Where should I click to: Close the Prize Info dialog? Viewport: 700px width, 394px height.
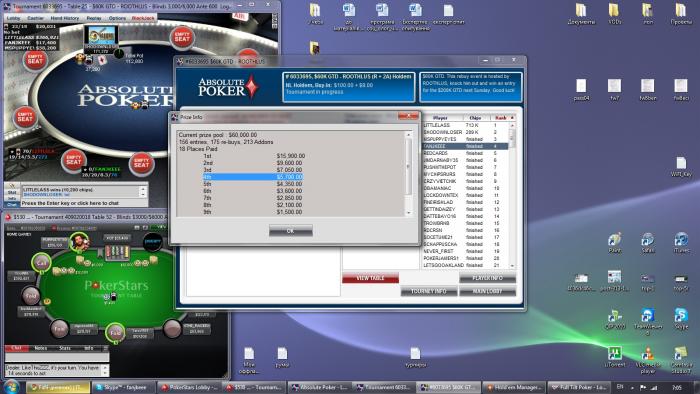pos(408,116)
